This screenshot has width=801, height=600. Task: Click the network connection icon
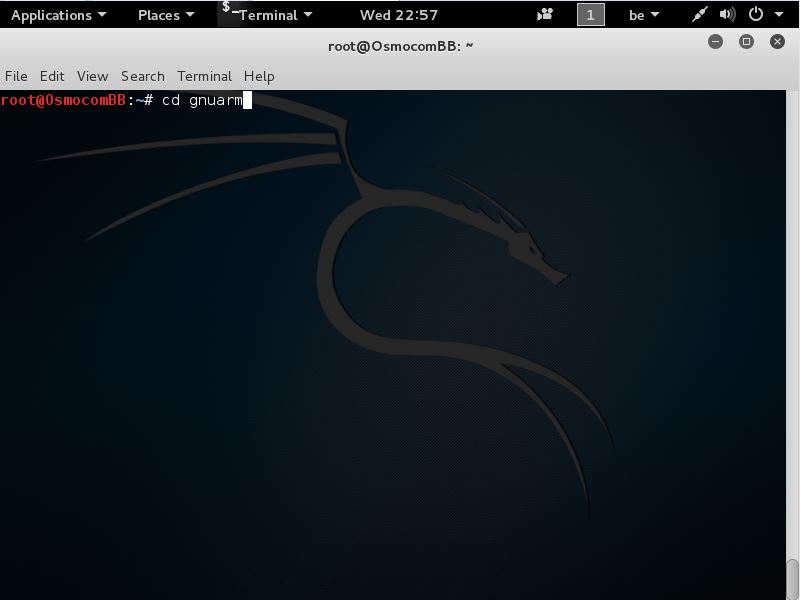coord(699,14)
